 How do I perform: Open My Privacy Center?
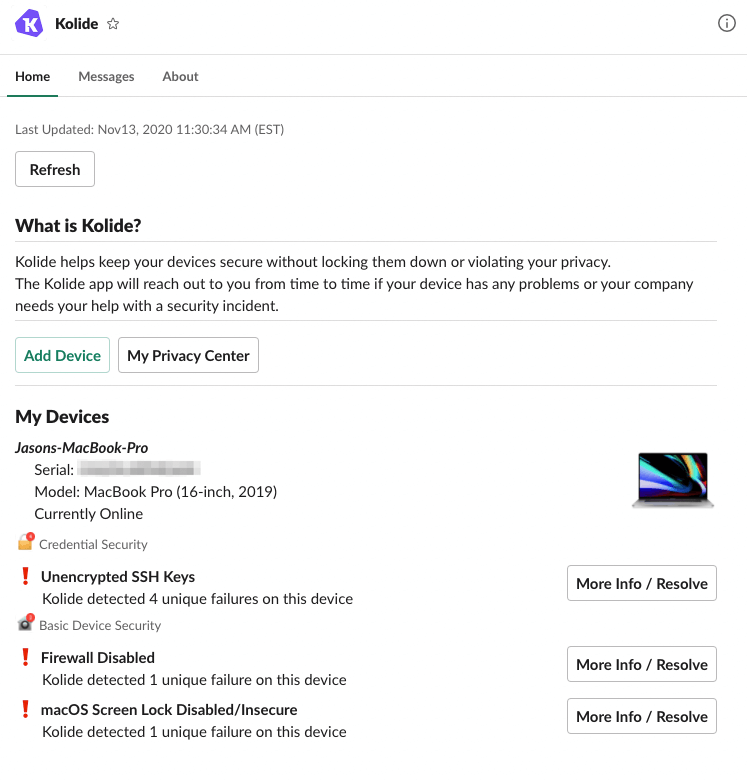coord(188,355)
